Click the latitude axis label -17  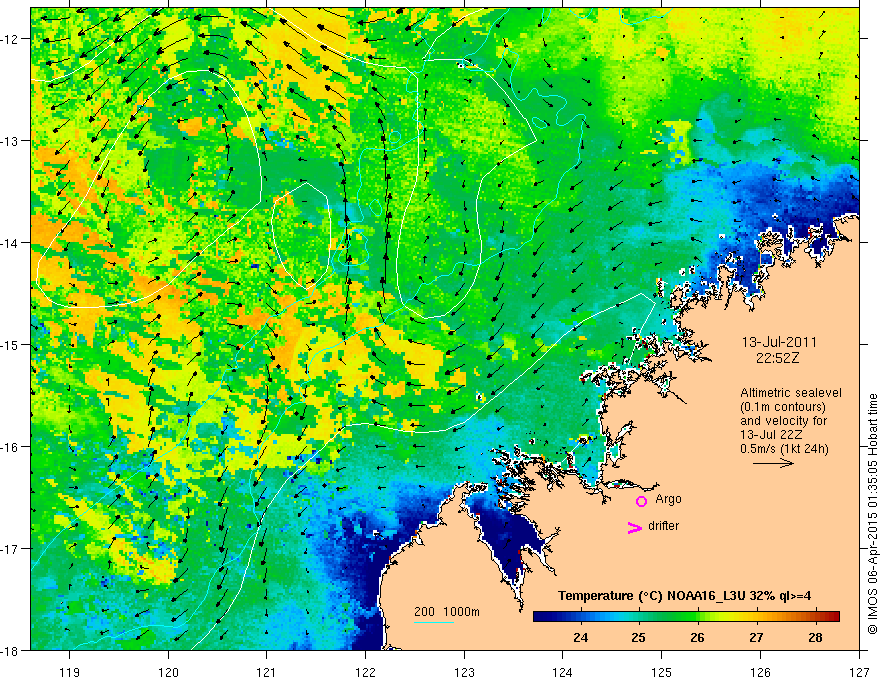click(x=11, y=549)
